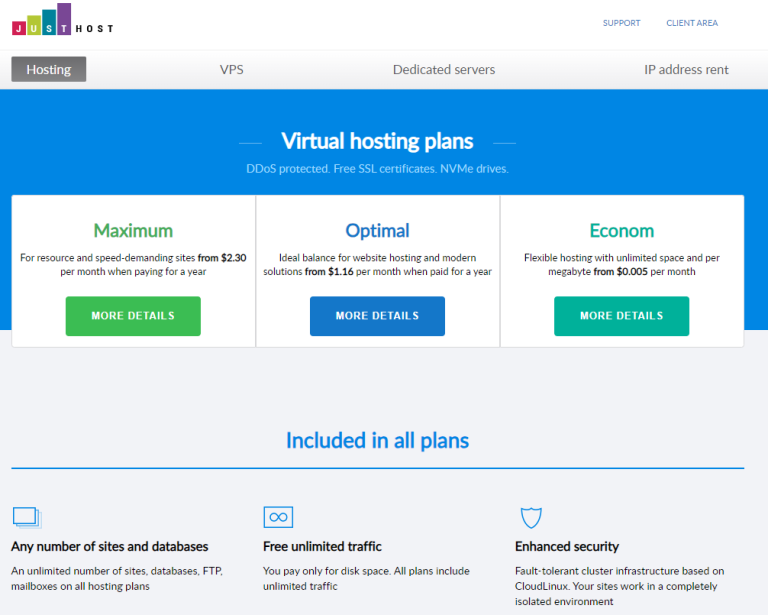The width and height of the screenshot is (768, 615).
Task: Select the Hosting tab
Action: click(x=49, y=69)
